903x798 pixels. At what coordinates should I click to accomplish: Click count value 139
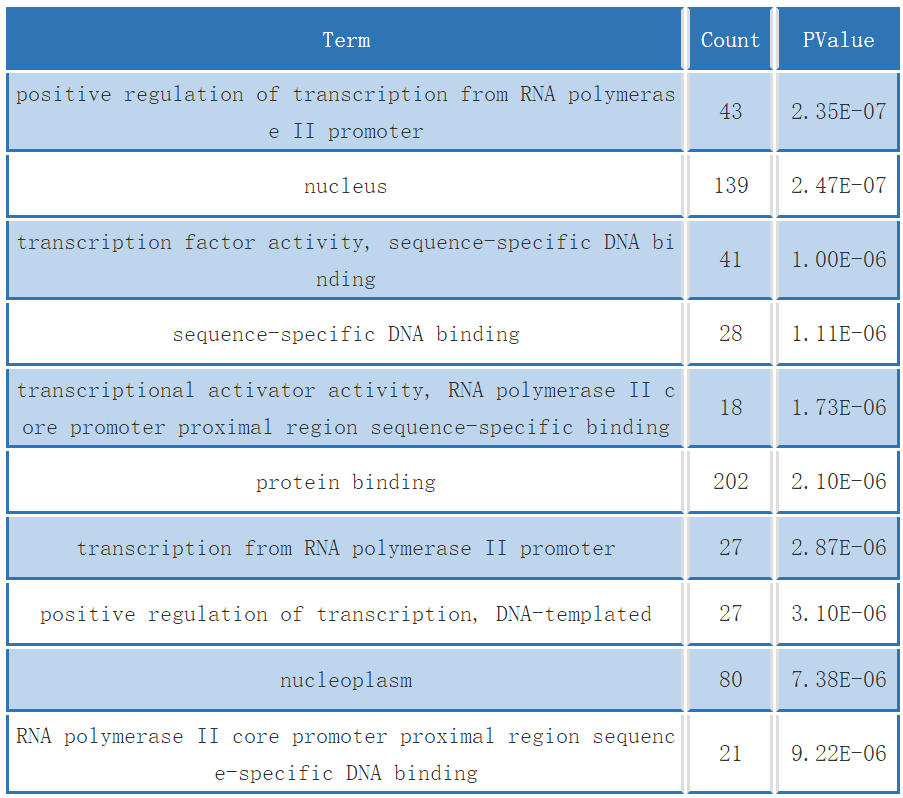click(730, 185)
